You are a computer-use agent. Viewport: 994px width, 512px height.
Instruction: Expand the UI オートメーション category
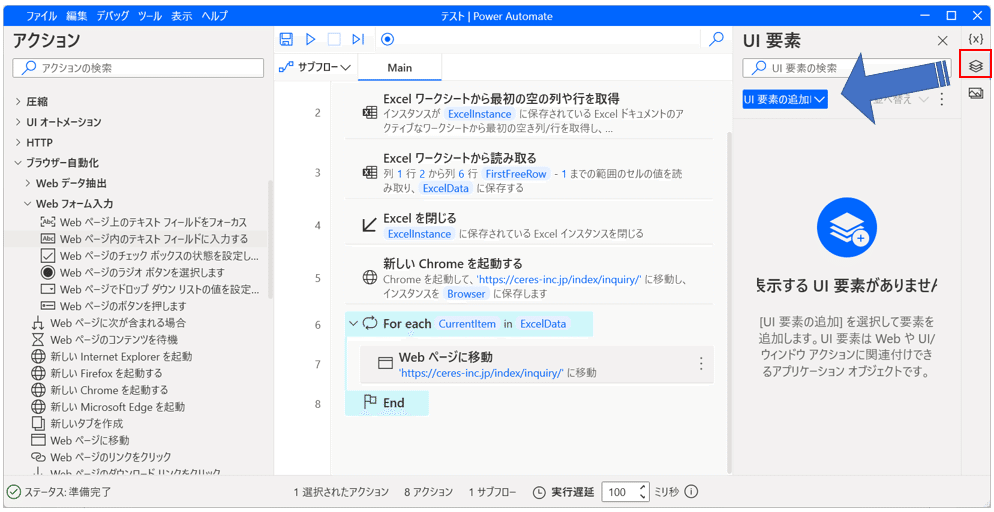17,122
